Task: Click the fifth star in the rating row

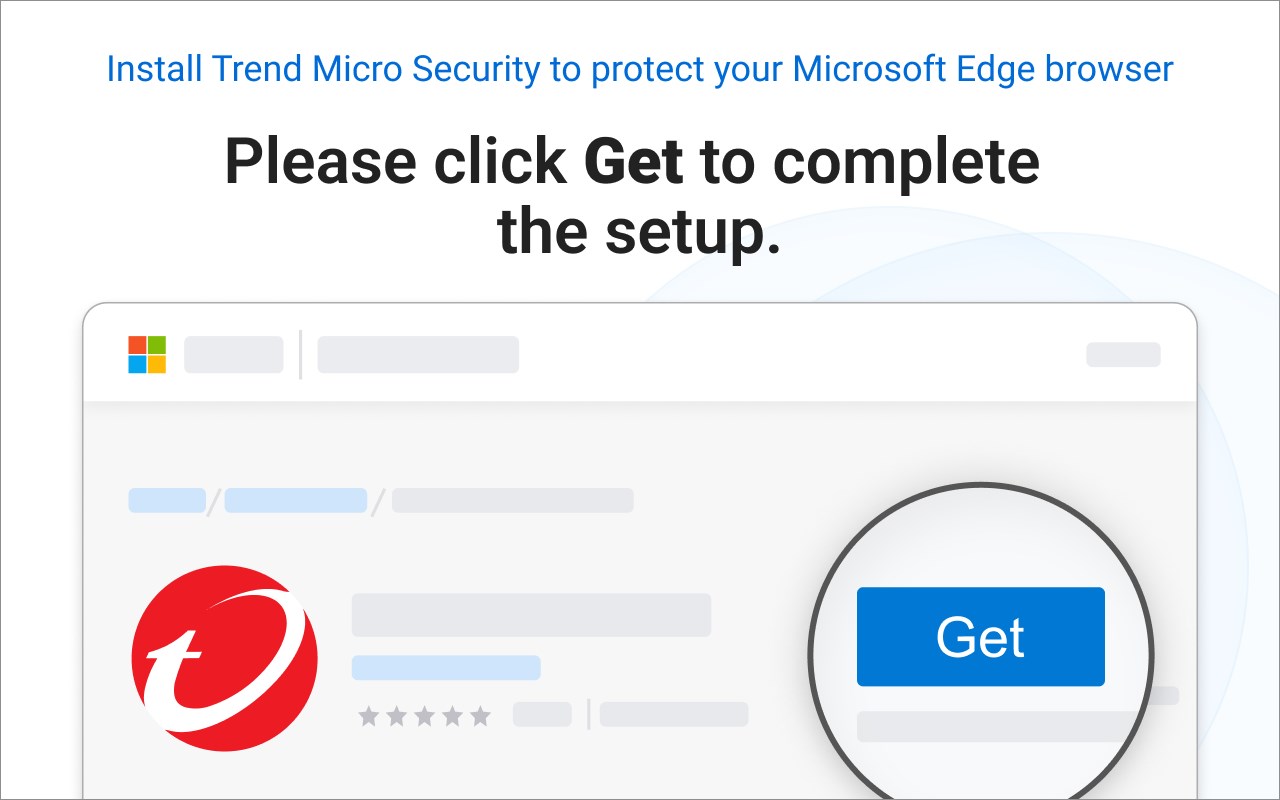Action: (481, 715)
